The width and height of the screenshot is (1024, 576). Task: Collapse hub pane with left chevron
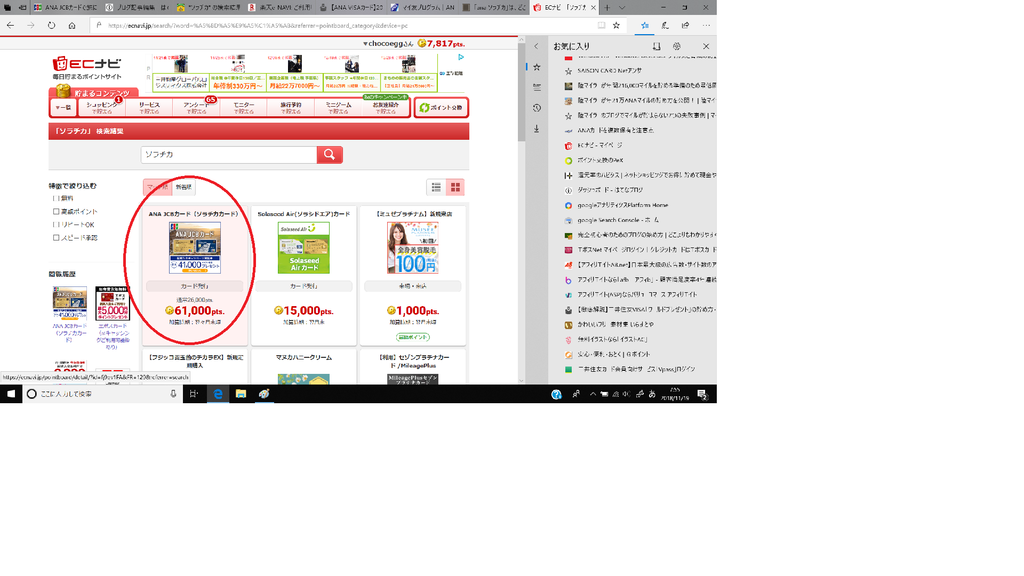point(536,46)
